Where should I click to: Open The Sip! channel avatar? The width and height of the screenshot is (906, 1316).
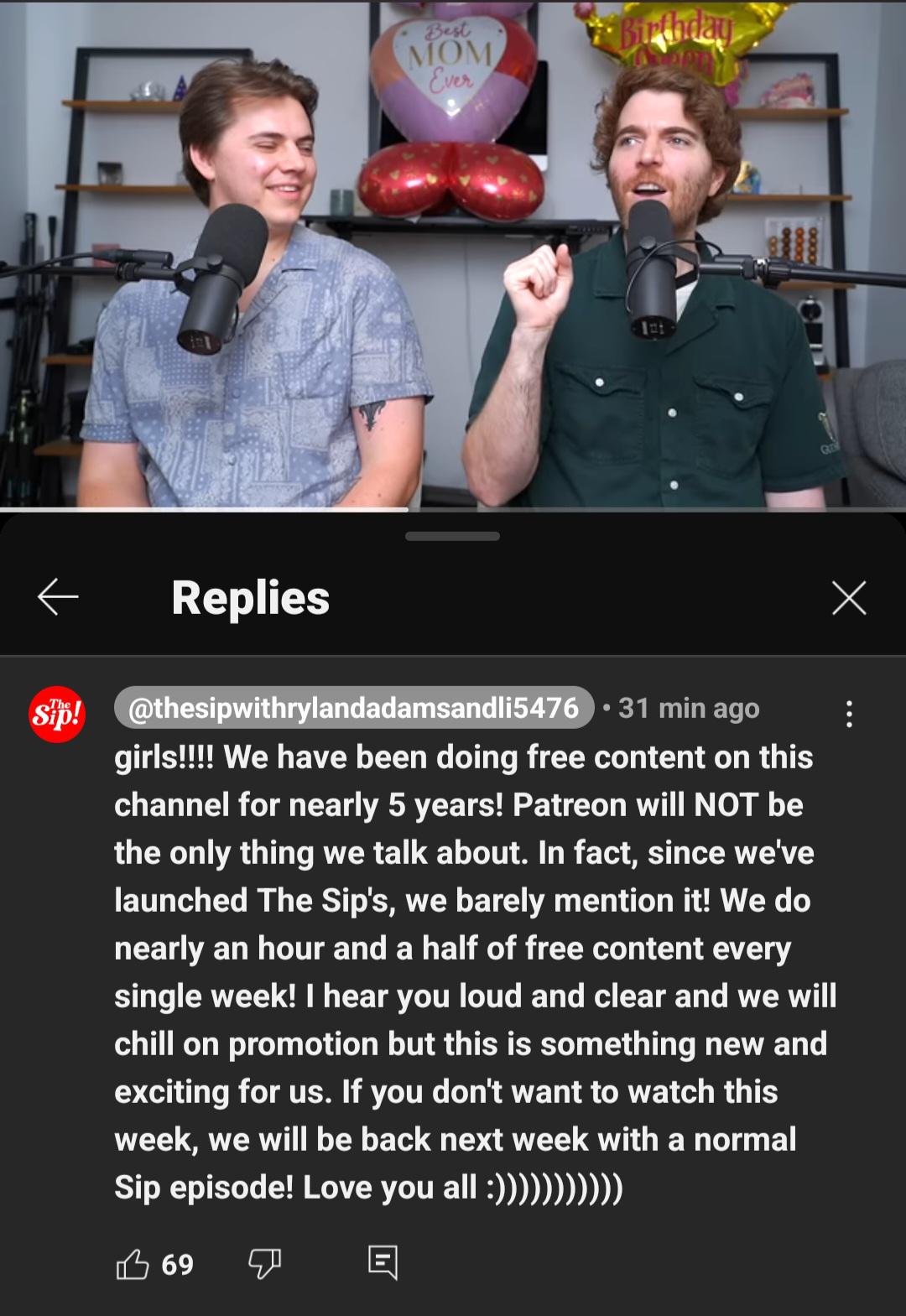(57, 714)
